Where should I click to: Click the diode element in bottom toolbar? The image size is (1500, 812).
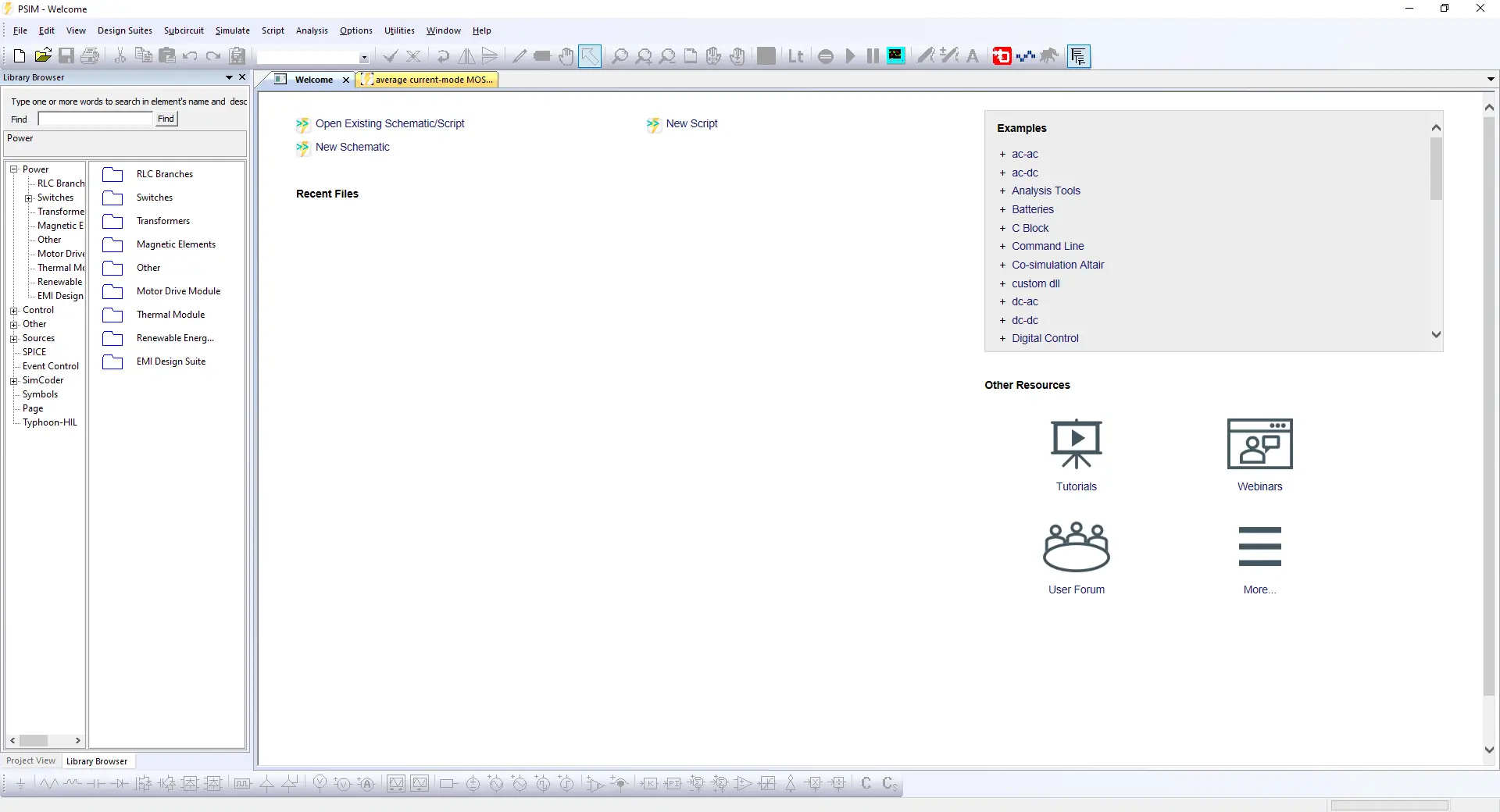(120, 783)
